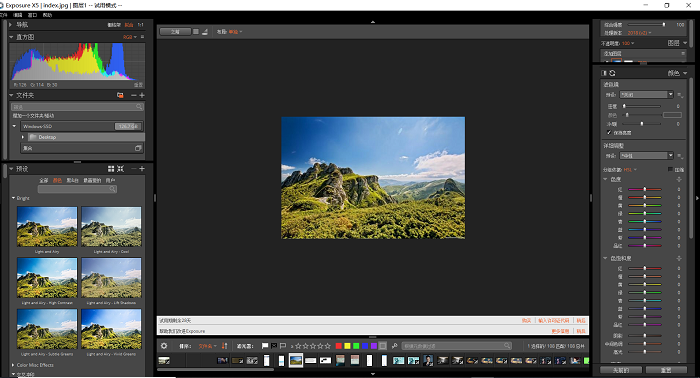Open the gear settings icon in the filmstrip toolbar

point(164,346)
